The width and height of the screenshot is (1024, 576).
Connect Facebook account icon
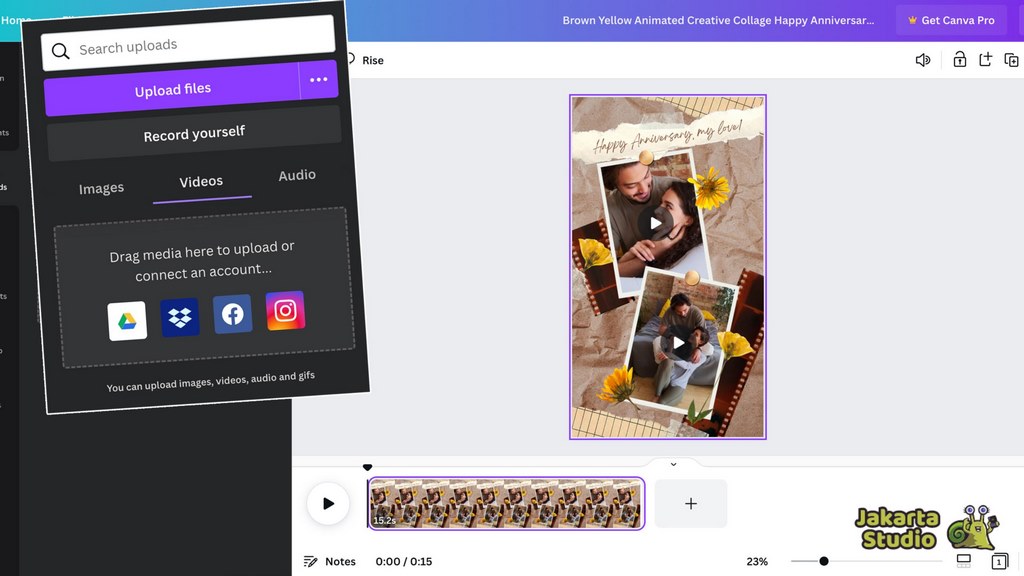[232, 314]
